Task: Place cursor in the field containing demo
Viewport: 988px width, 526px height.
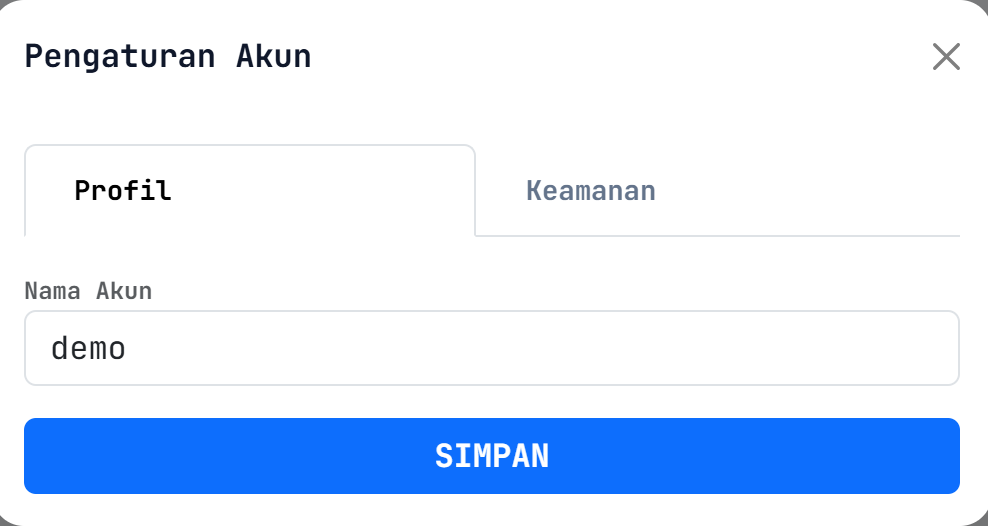Action: point(491,348)
